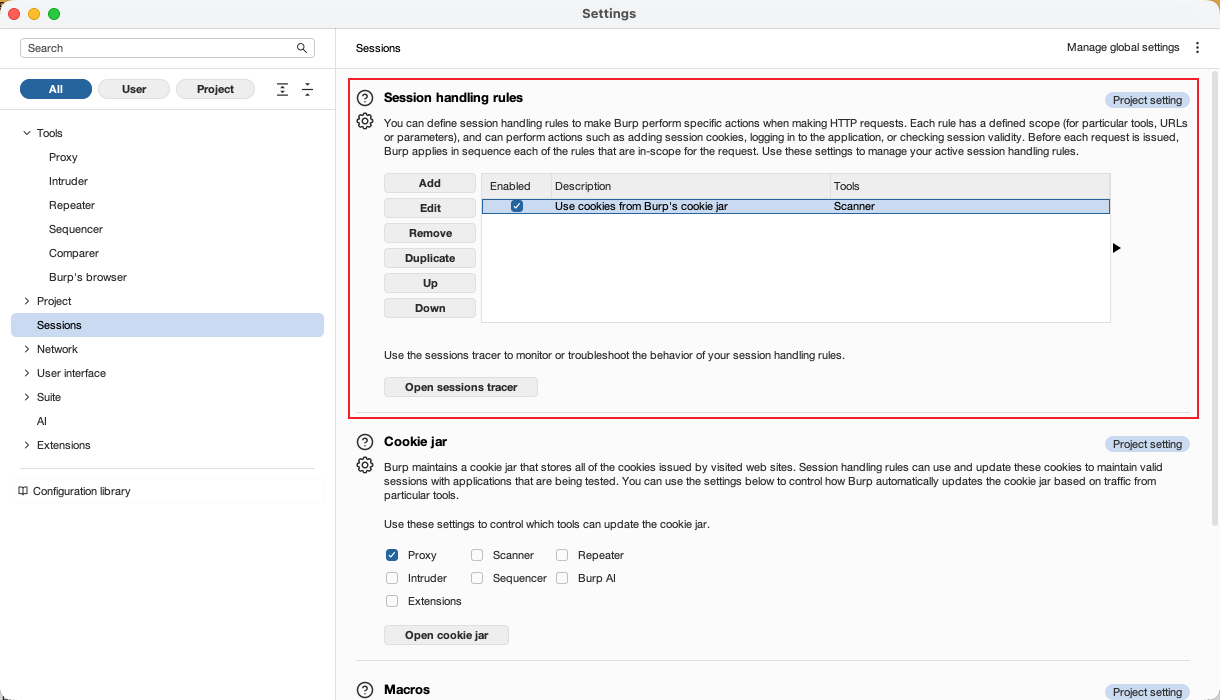Disable the cookie jar session rule checkbox
Screen dimensions: 1220x700
517,206
